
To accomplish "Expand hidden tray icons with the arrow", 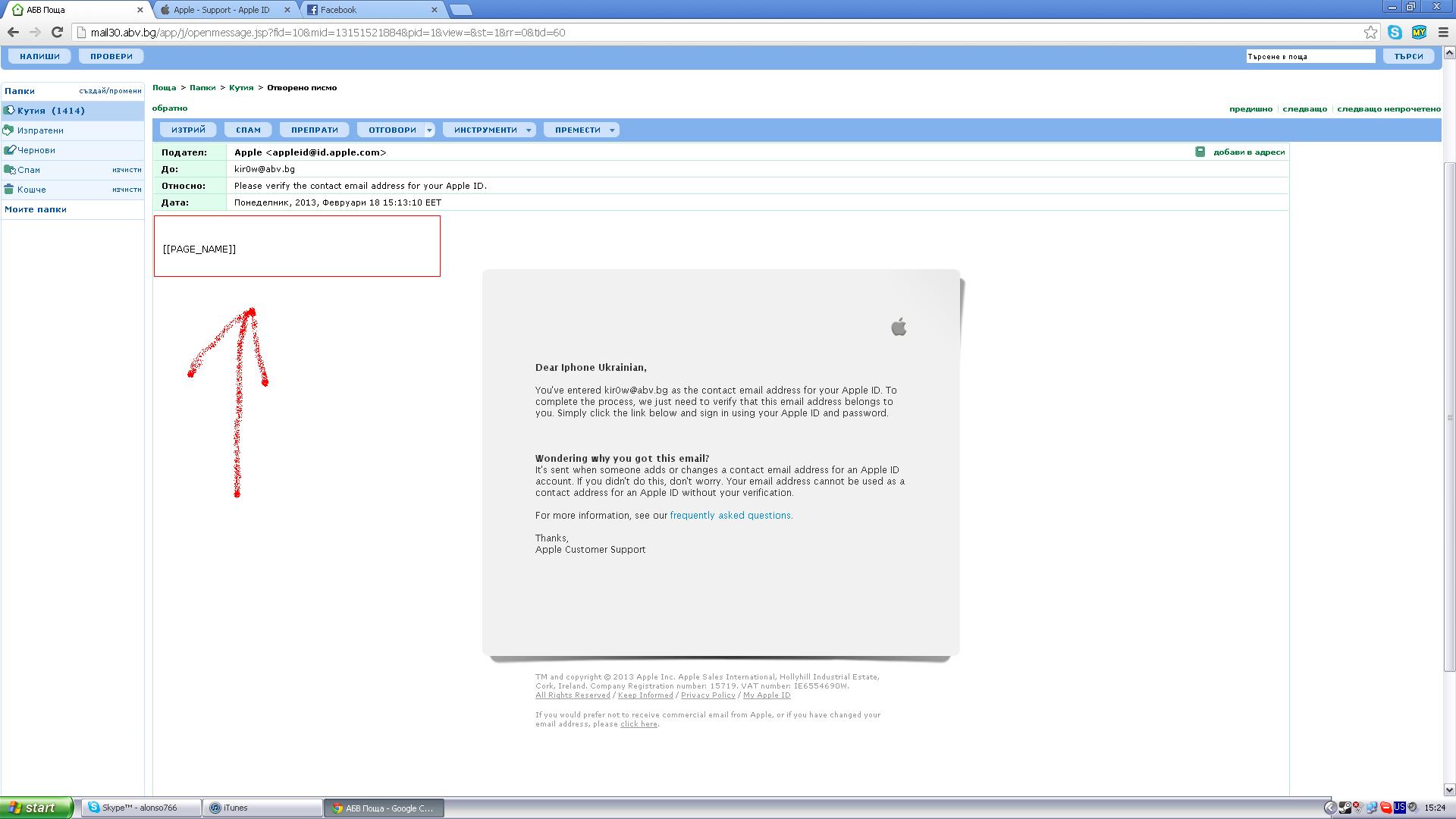I will [1331, 808].
